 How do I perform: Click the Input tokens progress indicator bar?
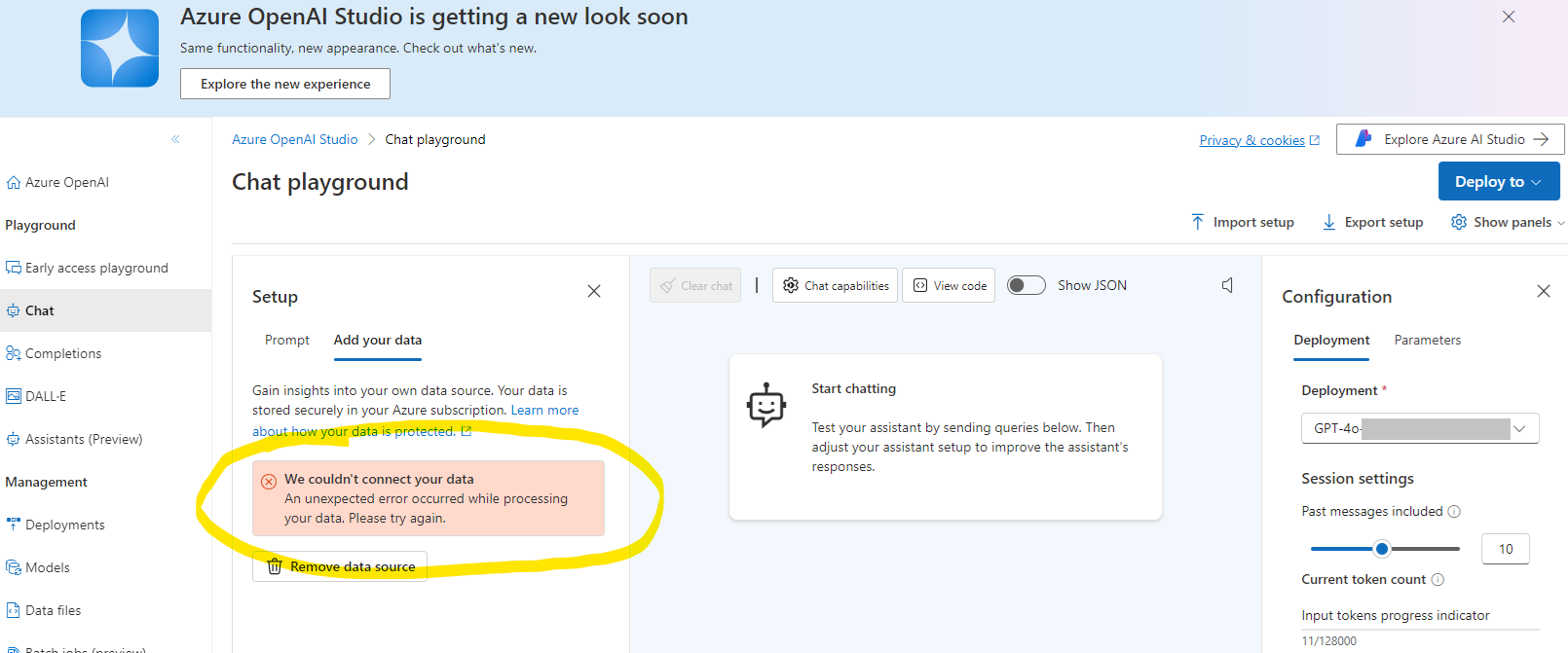click(x=1420, y=630)
